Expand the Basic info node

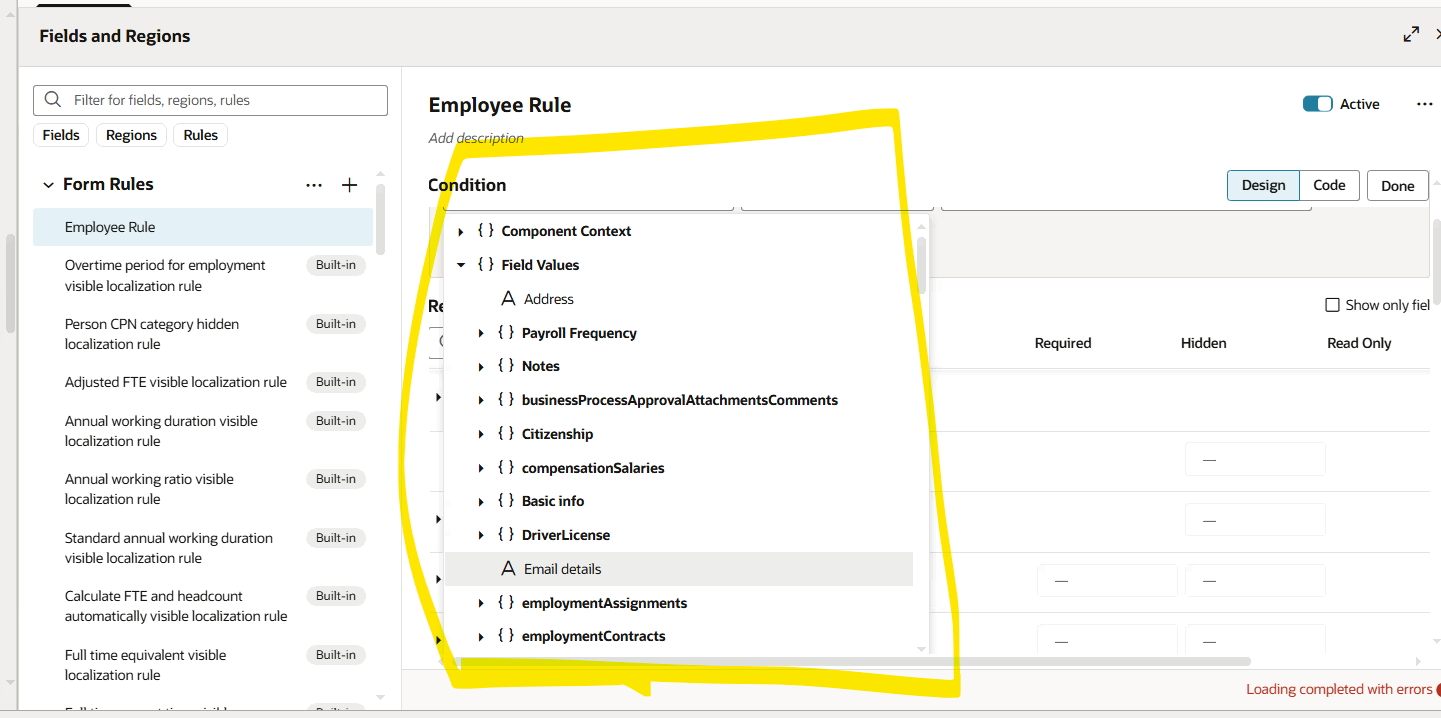[481, 502]
